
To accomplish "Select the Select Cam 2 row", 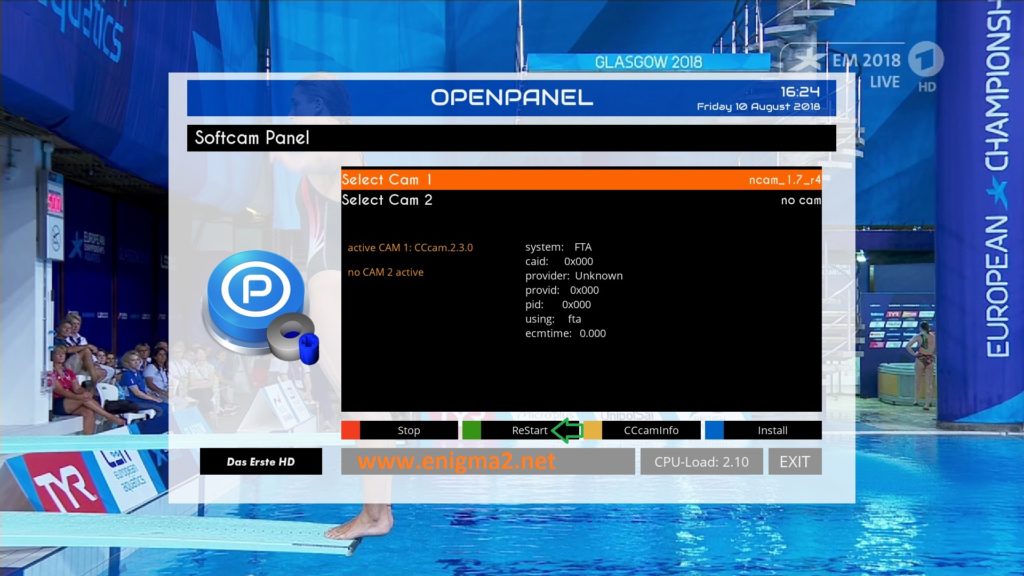I will (581, 200).
